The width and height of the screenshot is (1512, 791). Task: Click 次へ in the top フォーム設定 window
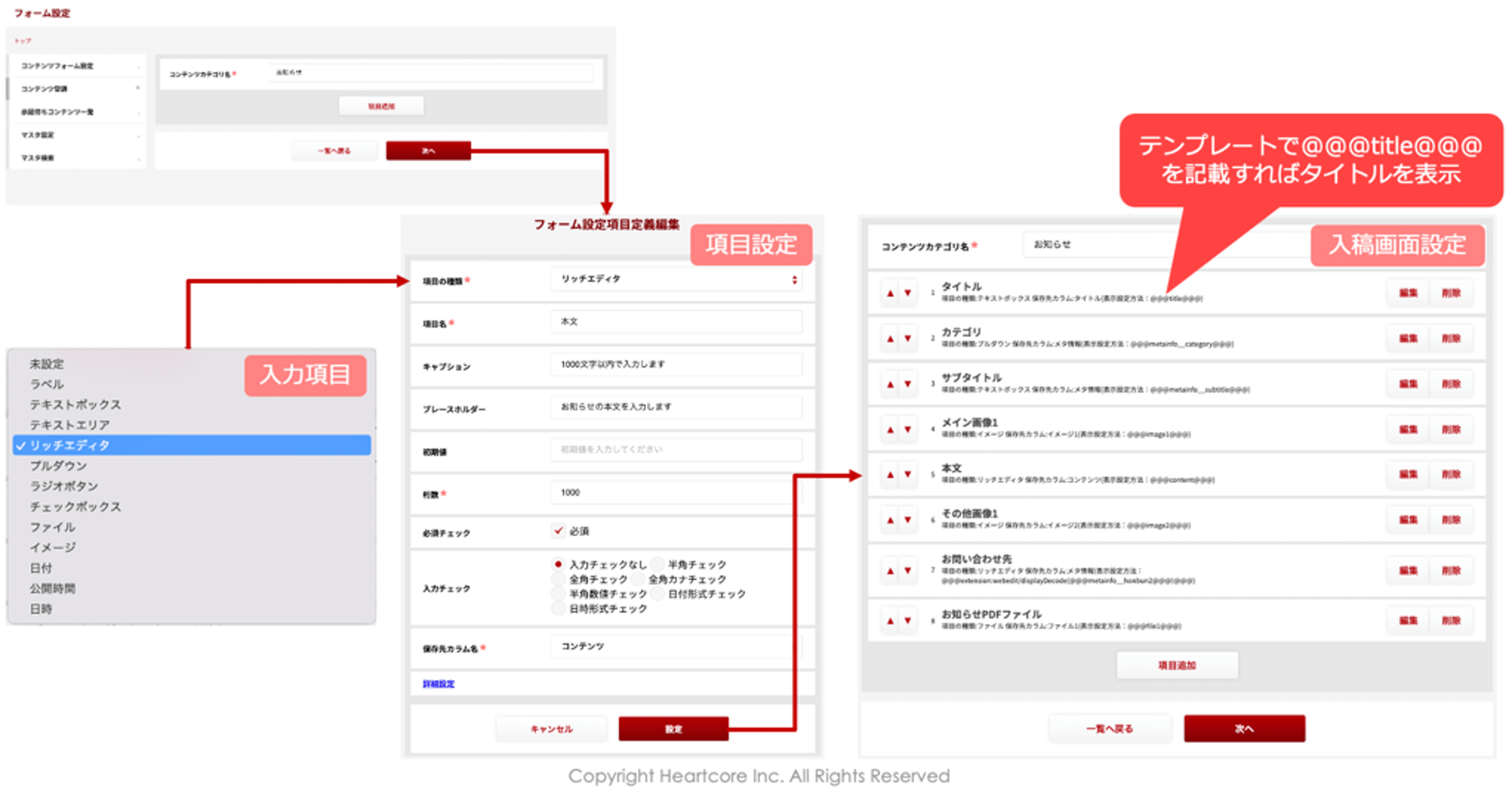(428, 151)
